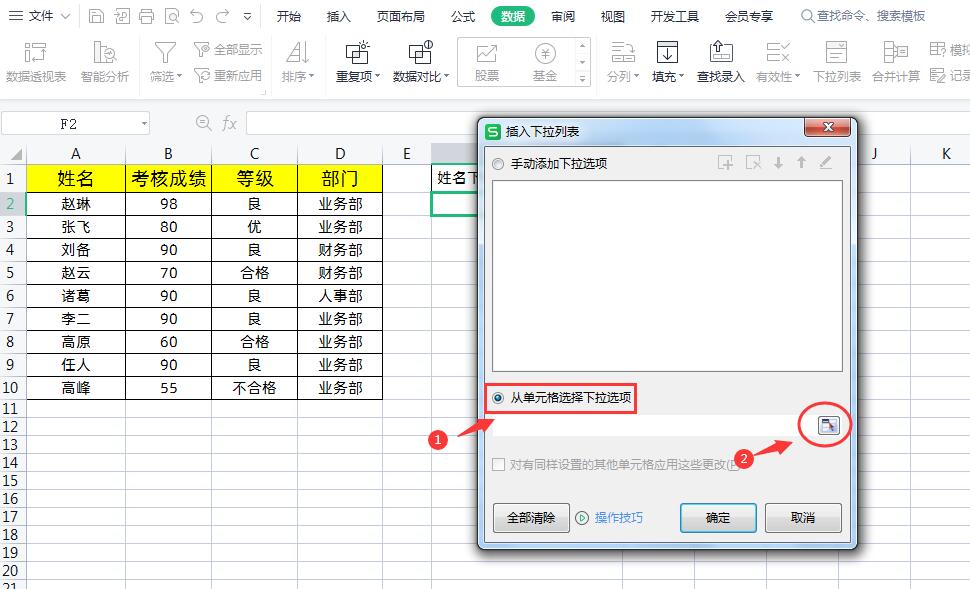Screen dimensions: 970x589
Task: Click the move up arrow icon in dialog
Action: pos(801,163)
